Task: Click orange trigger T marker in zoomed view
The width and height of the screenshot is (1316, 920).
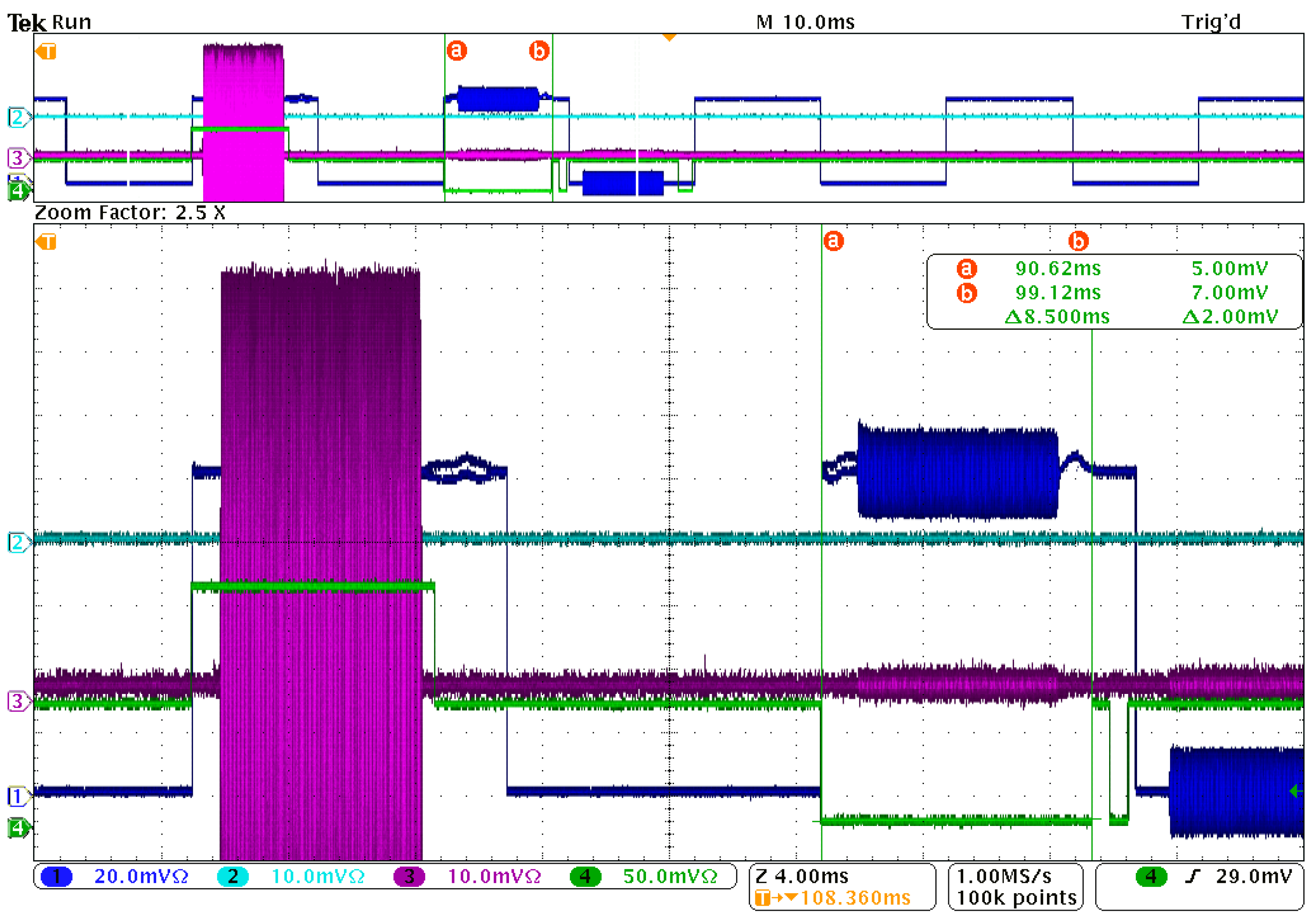Action: [46, 242]
